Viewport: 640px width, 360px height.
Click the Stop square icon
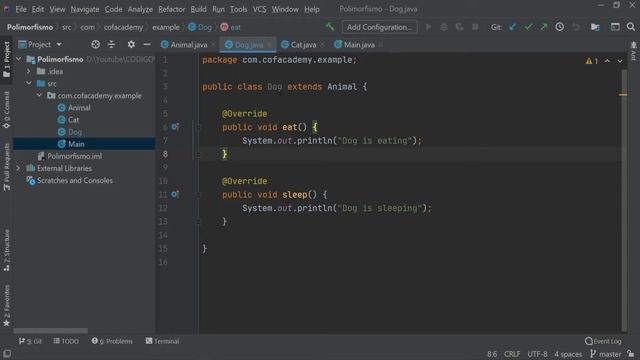click(475, 27)
